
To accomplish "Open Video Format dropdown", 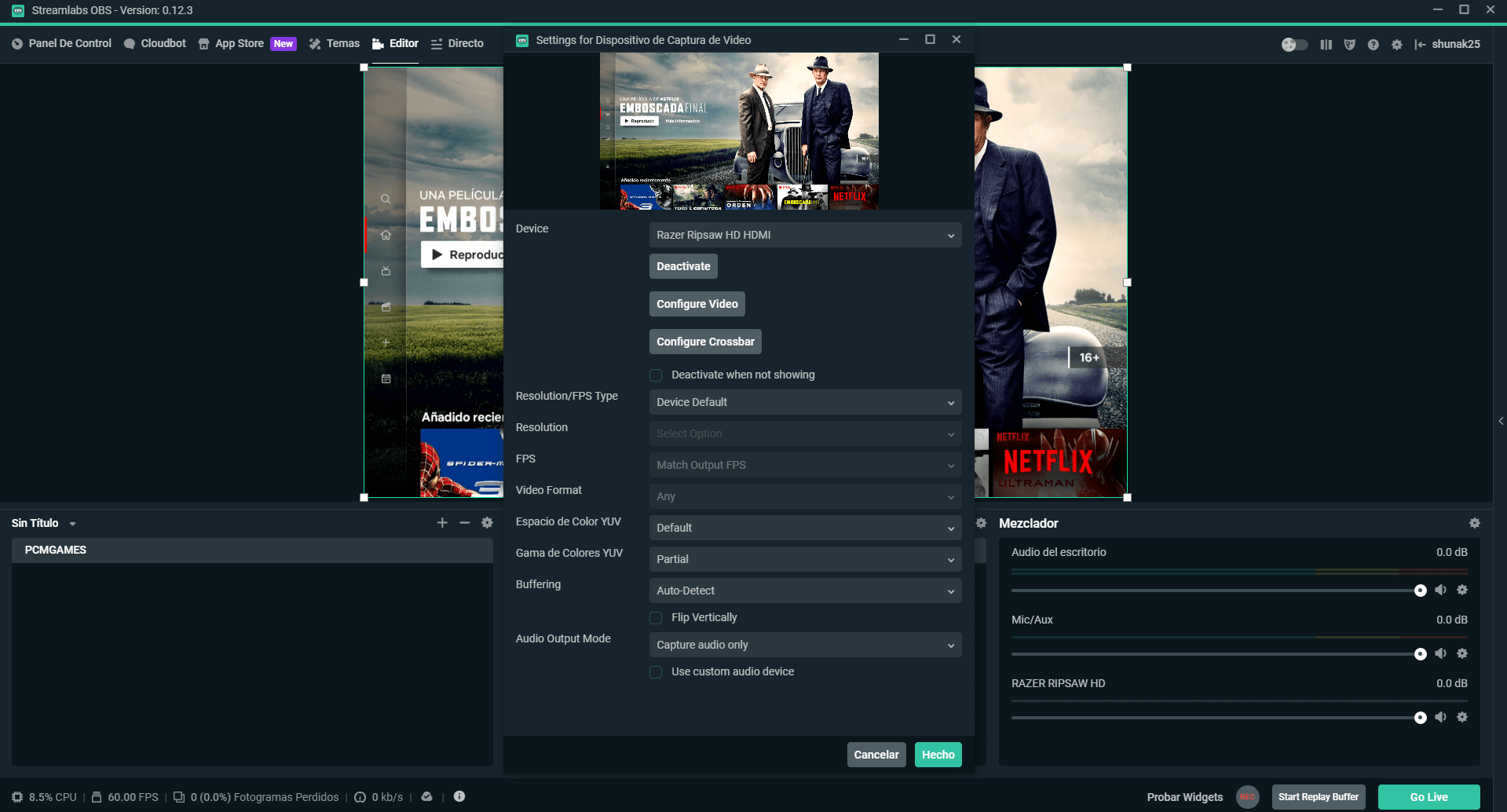I will tap(805, 496).
